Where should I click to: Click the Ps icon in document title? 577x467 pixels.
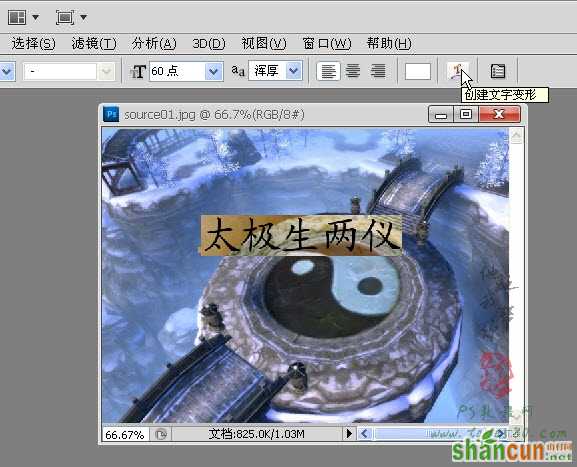tap(111, 114)
